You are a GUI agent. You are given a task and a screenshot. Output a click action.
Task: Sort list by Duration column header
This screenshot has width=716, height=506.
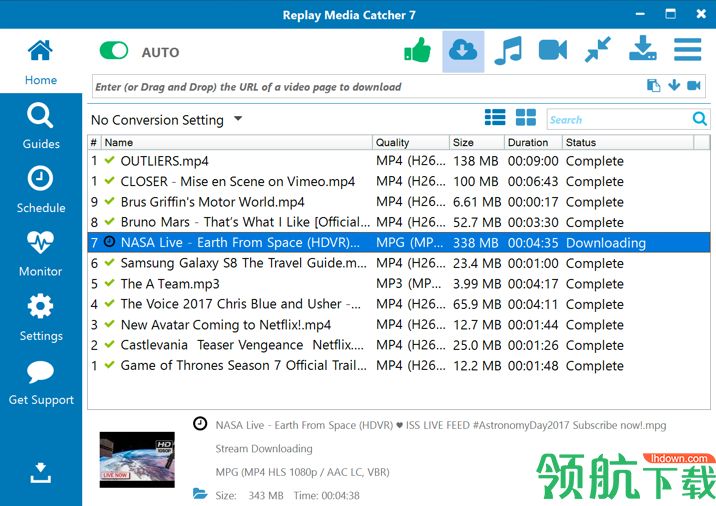tap(533, 142)
